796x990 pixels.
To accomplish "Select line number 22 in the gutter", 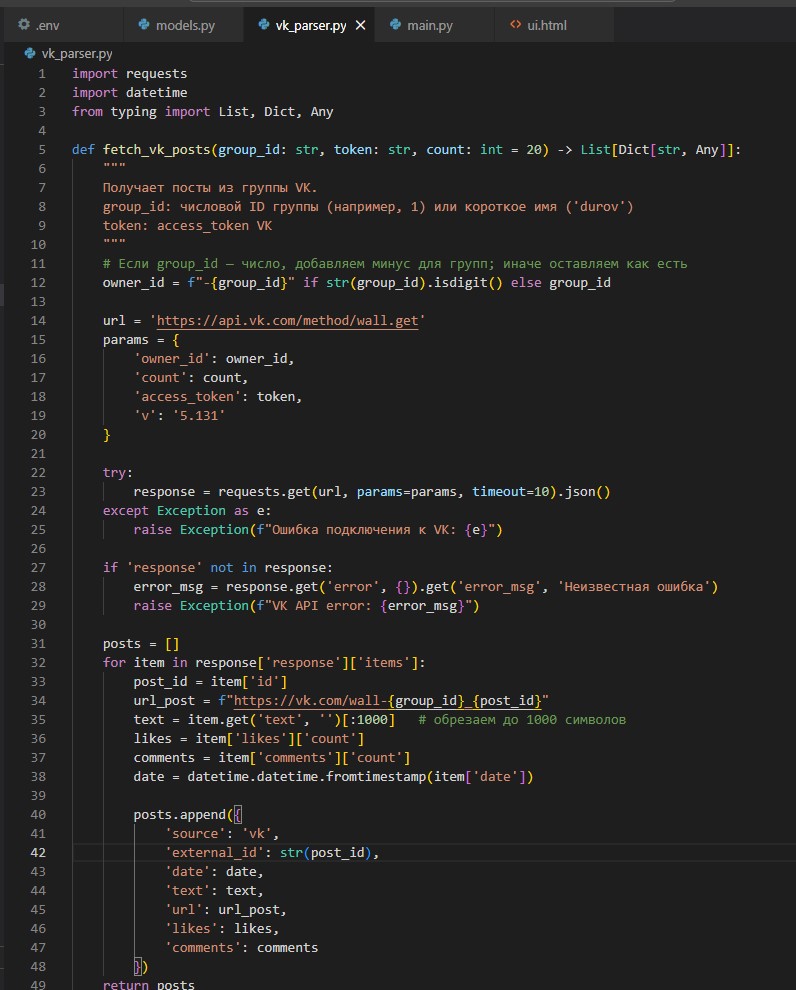I will (40, 472).
